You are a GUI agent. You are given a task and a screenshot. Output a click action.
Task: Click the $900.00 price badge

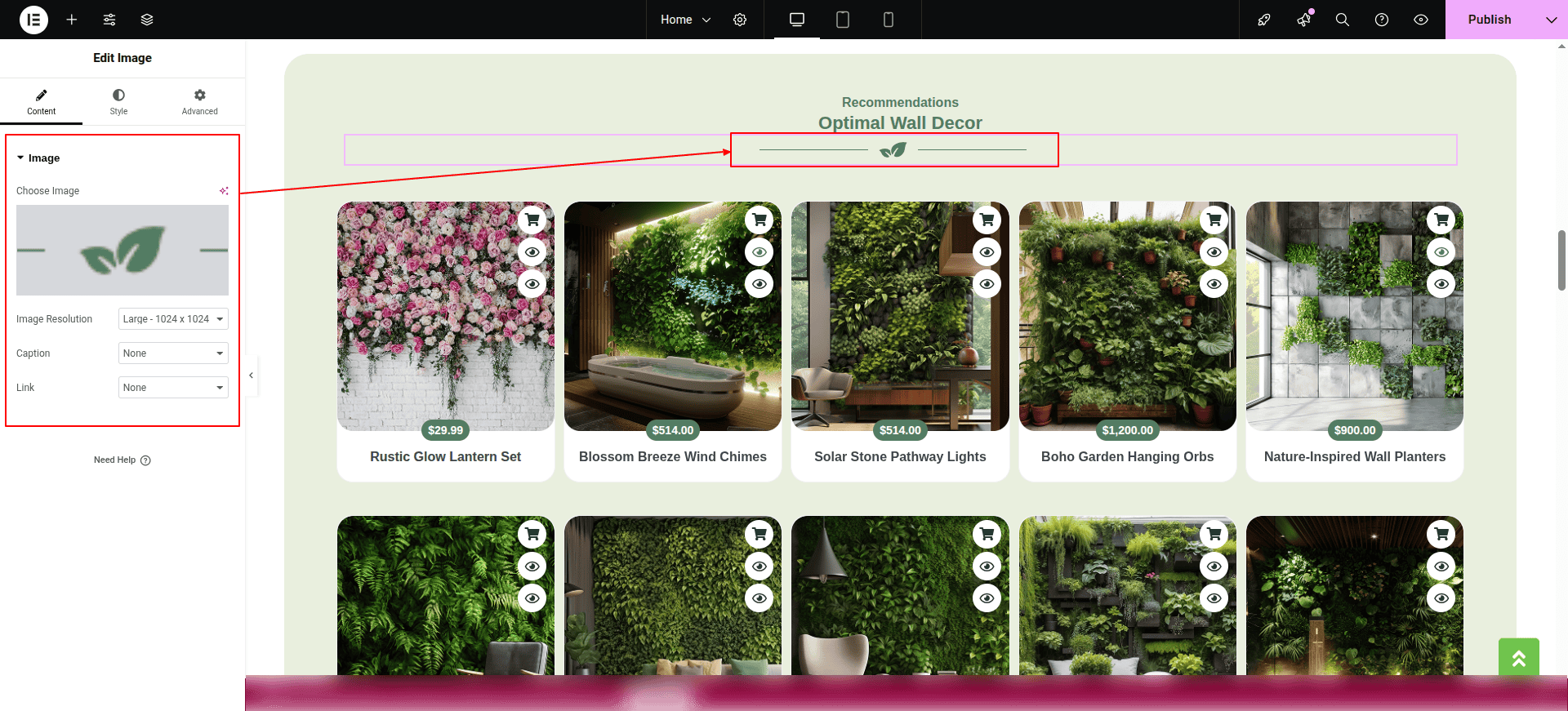pos(1355,430)
